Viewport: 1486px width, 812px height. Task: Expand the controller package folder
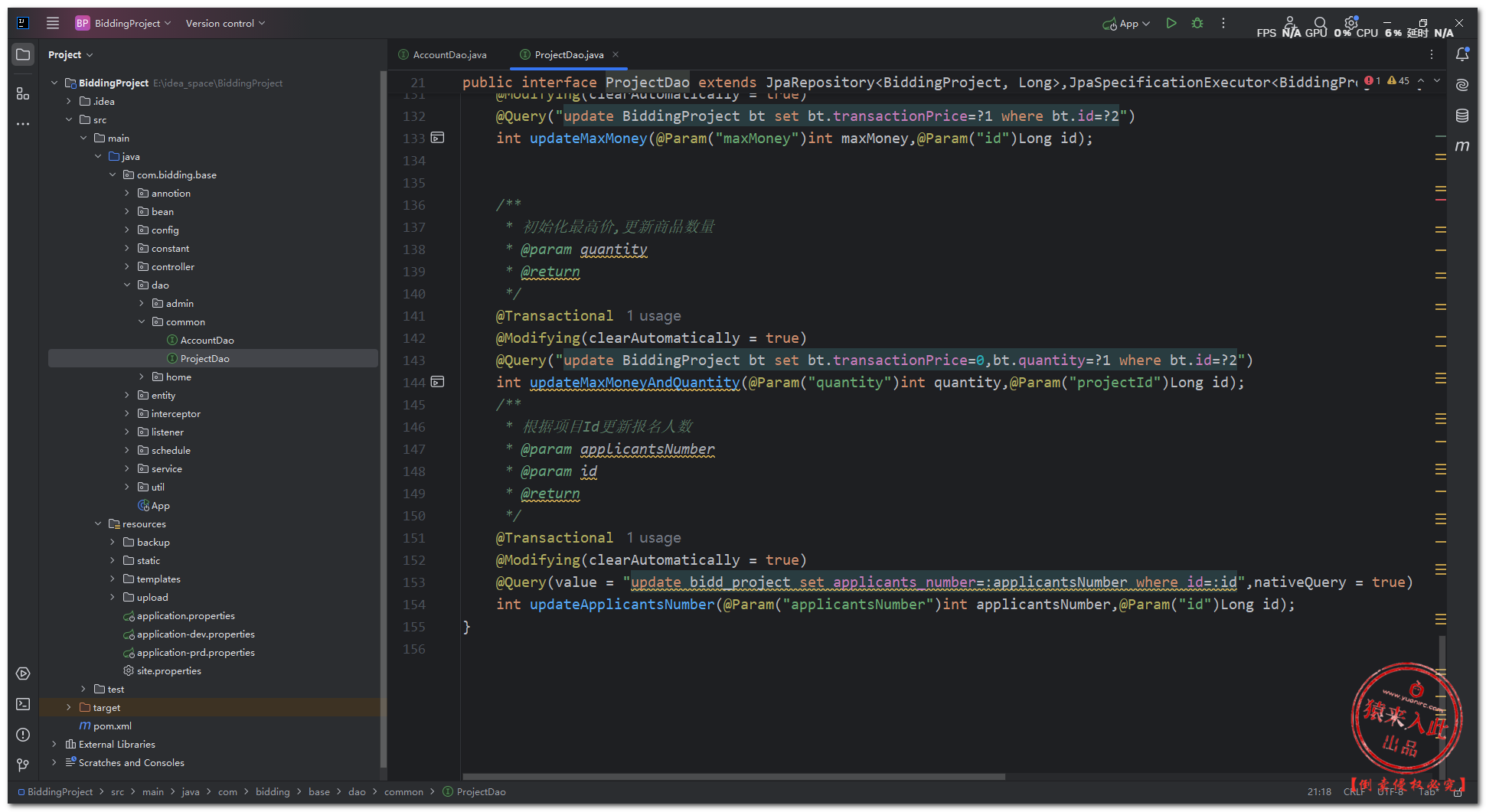pos(127,267)
